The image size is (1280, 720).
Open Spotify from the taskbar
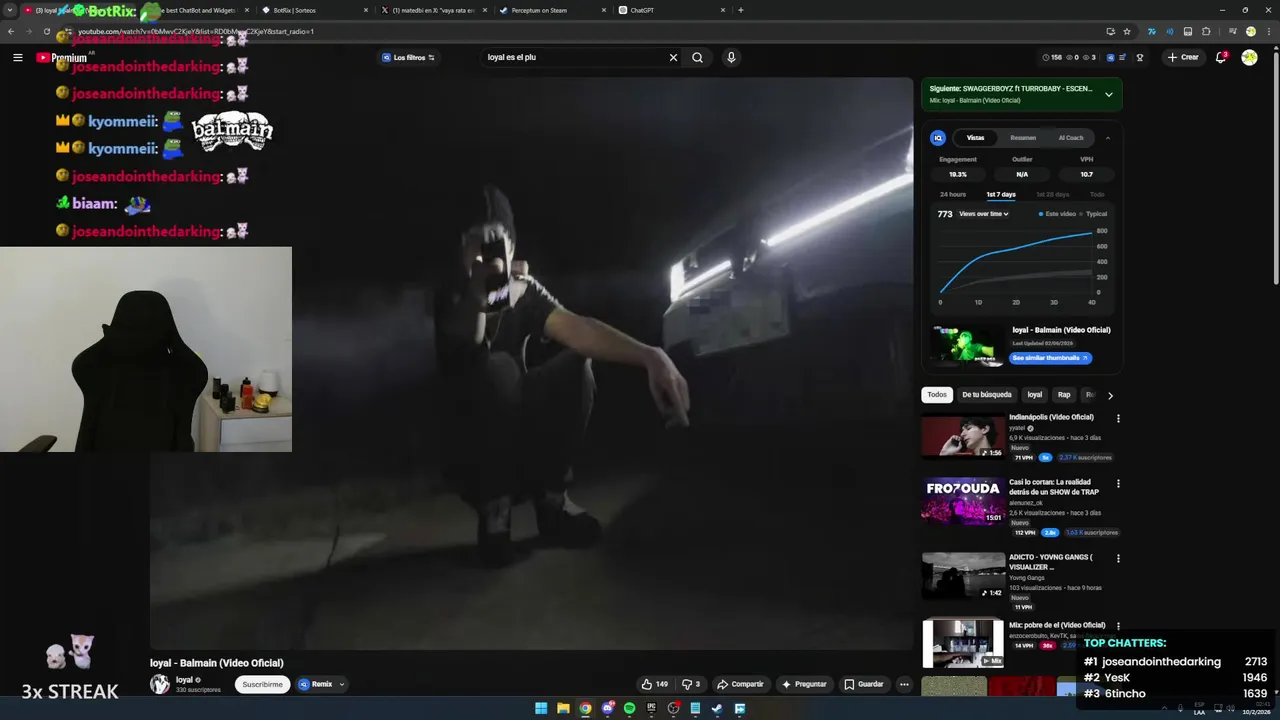click(x=629, y=708)
